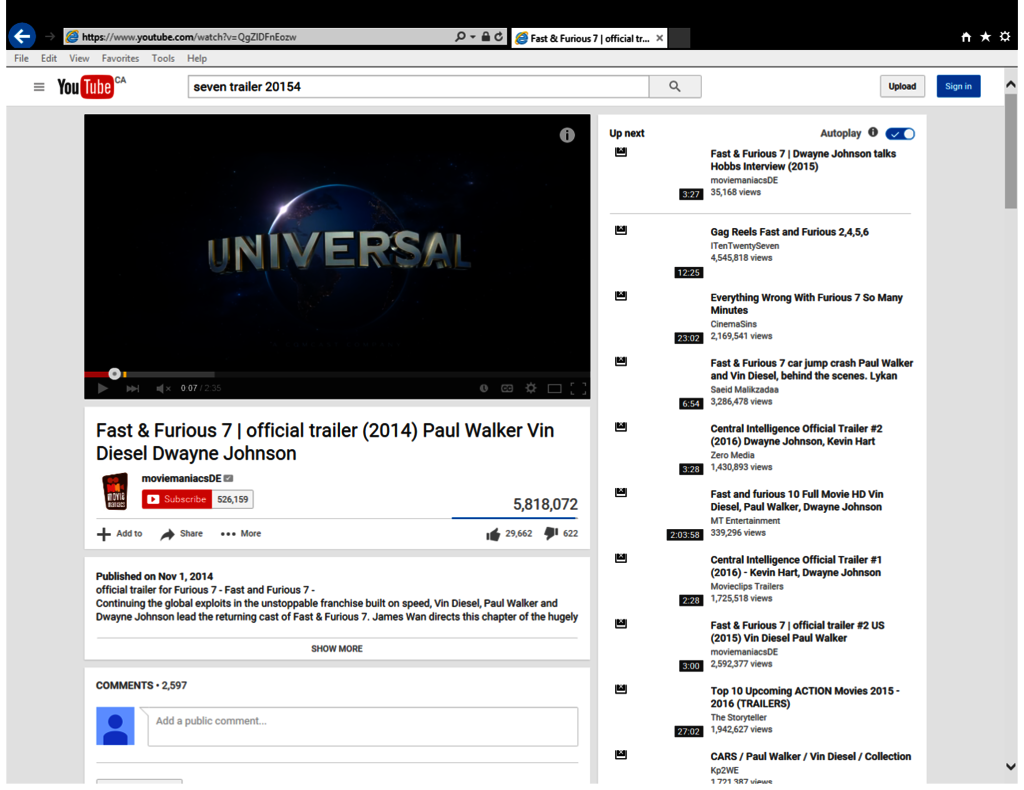Open the File menu

[22, 58]
